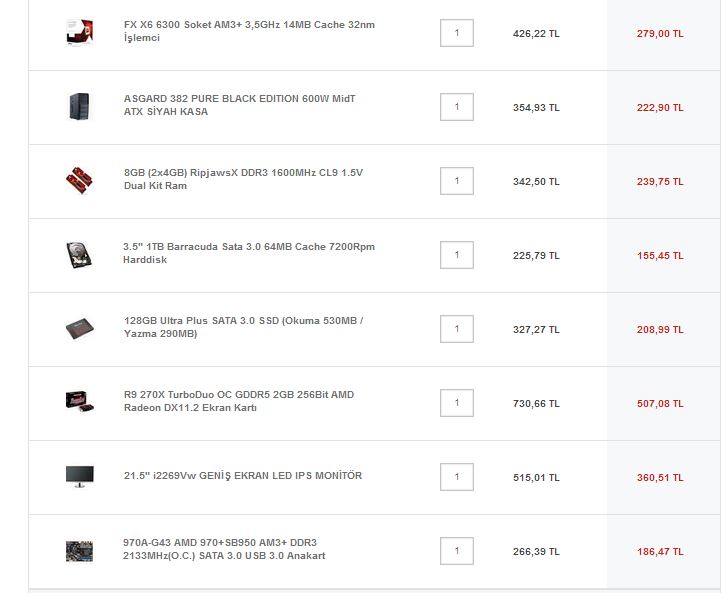Open the ASGARD 382 case thumbnail image
The width and height of the screenshot is (722, 593).
click(x=80, y=106)
